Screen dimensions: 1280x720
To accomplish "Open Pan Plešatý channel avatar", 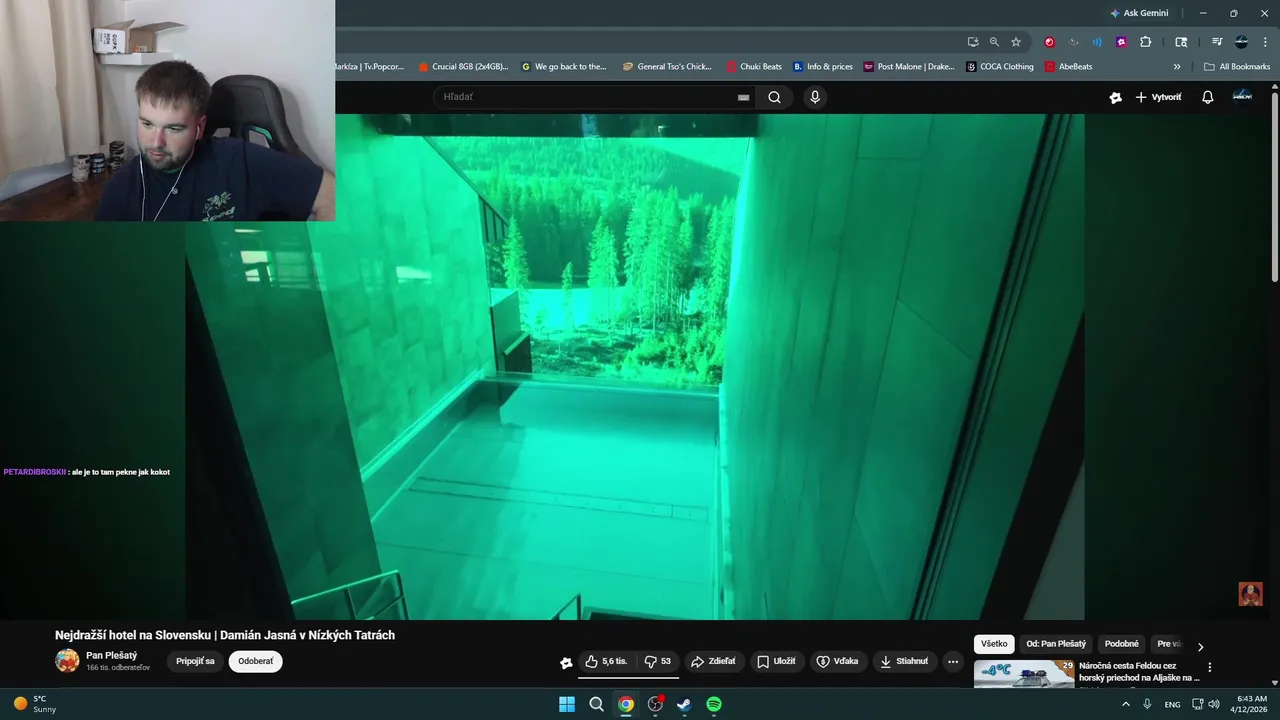I will [67, 660].
